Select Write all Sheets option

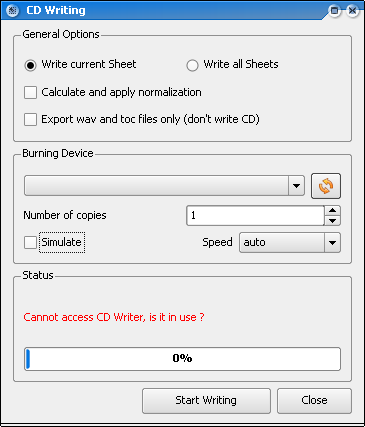(x=192, y=65)
